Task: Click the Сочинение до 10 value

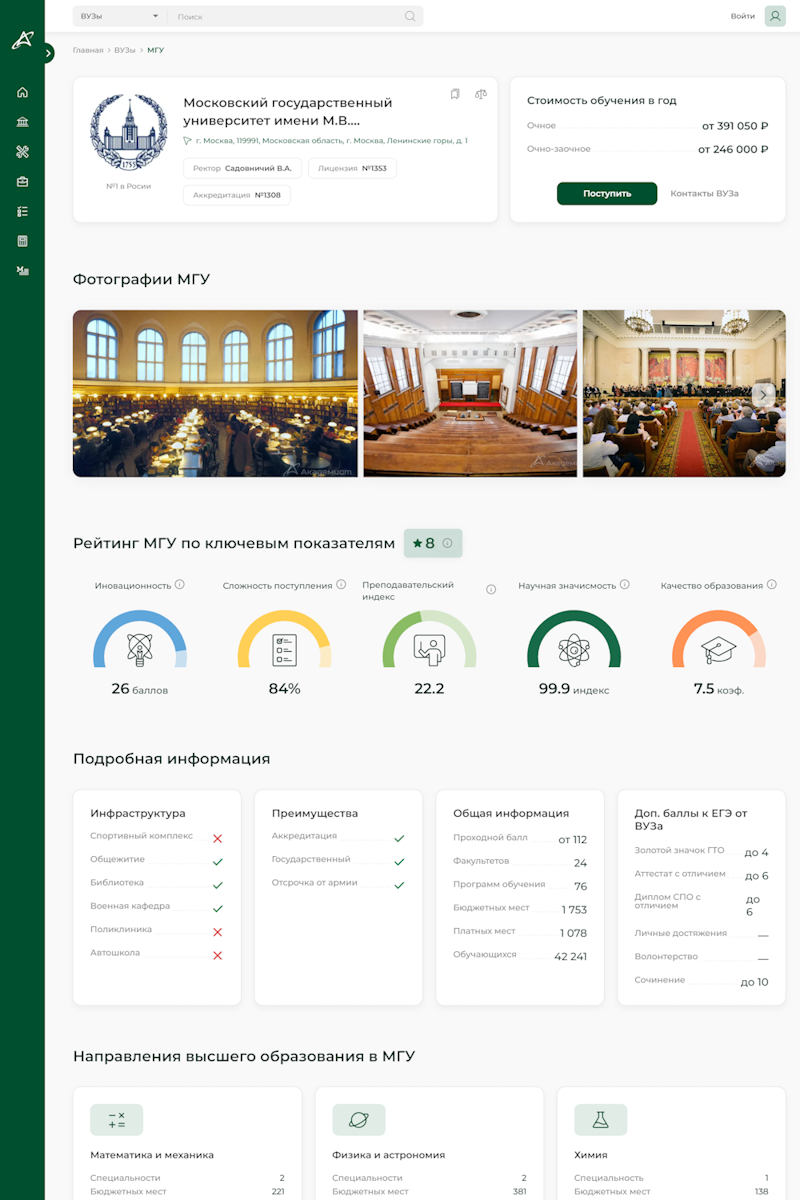Action: click(755, 982)
